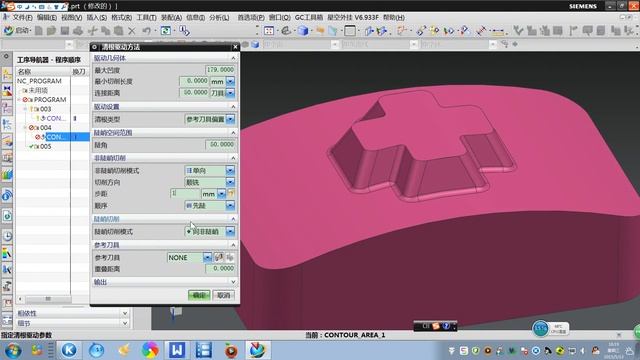Open the 陡峭切削模式 dropdown
Screen dimensions: 640x360
[230, 231]
